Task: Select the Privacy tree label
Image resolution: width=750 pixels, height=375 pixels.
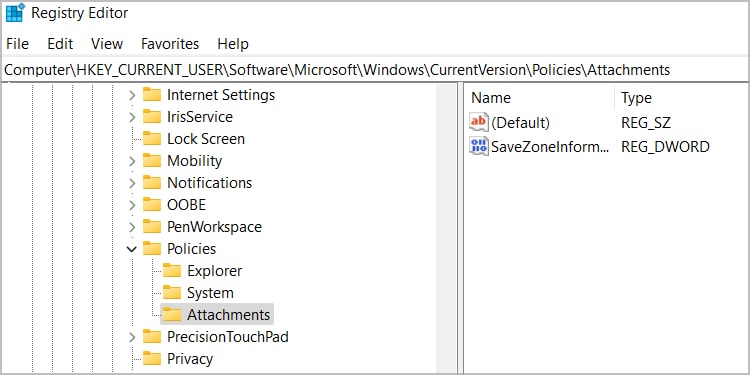Action: [190, 359]
